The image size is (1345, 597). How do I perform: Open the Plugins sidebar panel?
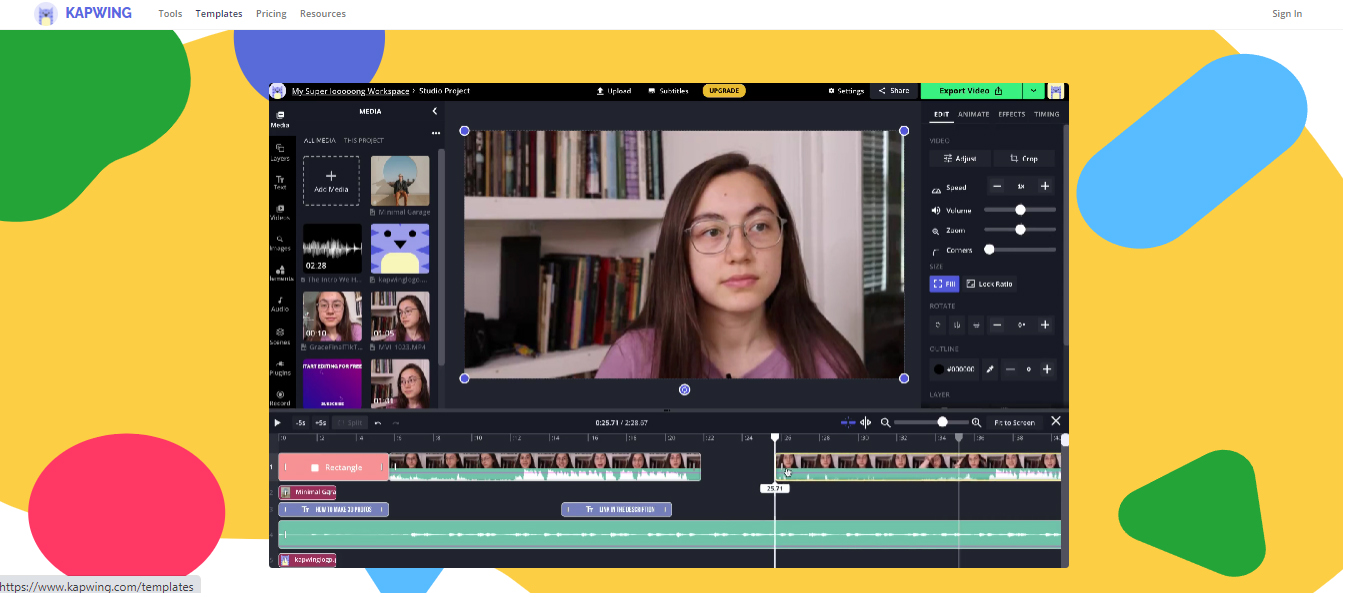pyautogui.click(x=280, y=367)
